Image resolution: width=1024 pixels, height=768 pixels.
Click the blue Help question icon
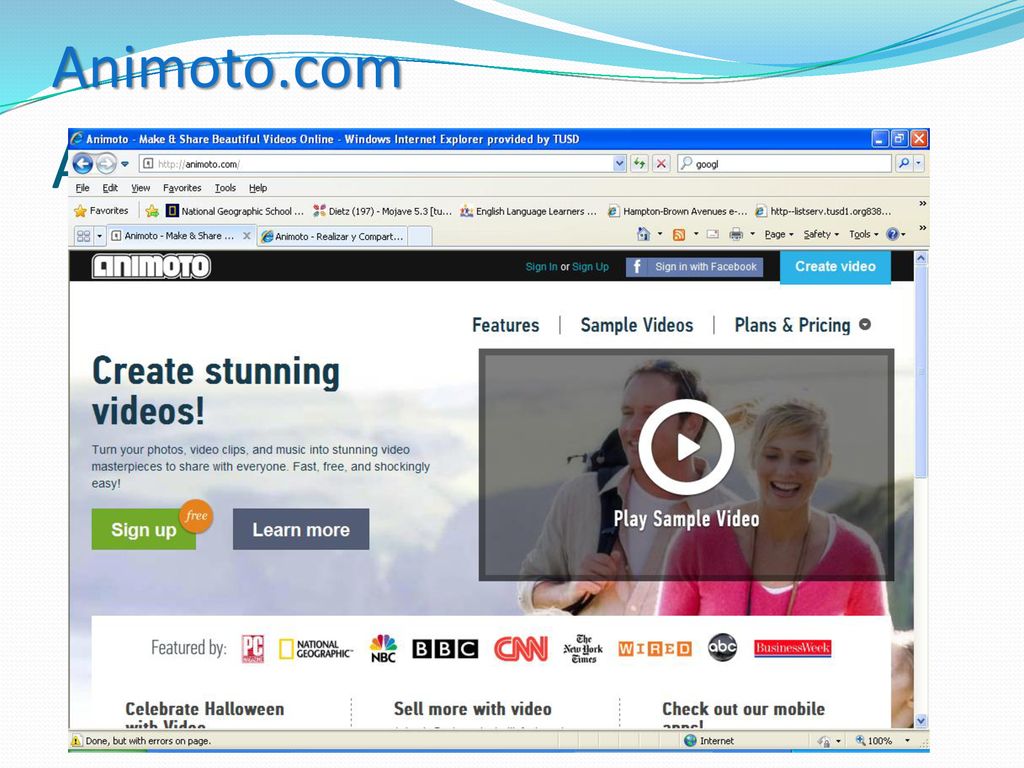tap(893, 234)
